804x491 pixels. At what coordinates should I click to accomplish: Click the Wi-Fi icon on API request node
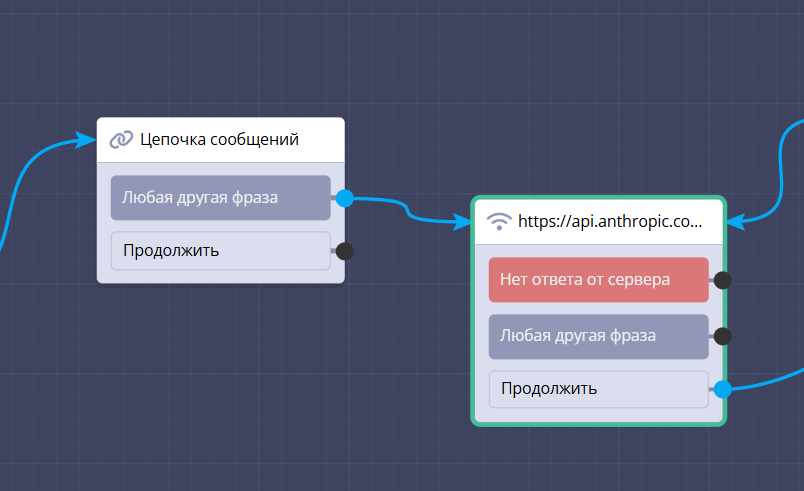tap(499, 222)
